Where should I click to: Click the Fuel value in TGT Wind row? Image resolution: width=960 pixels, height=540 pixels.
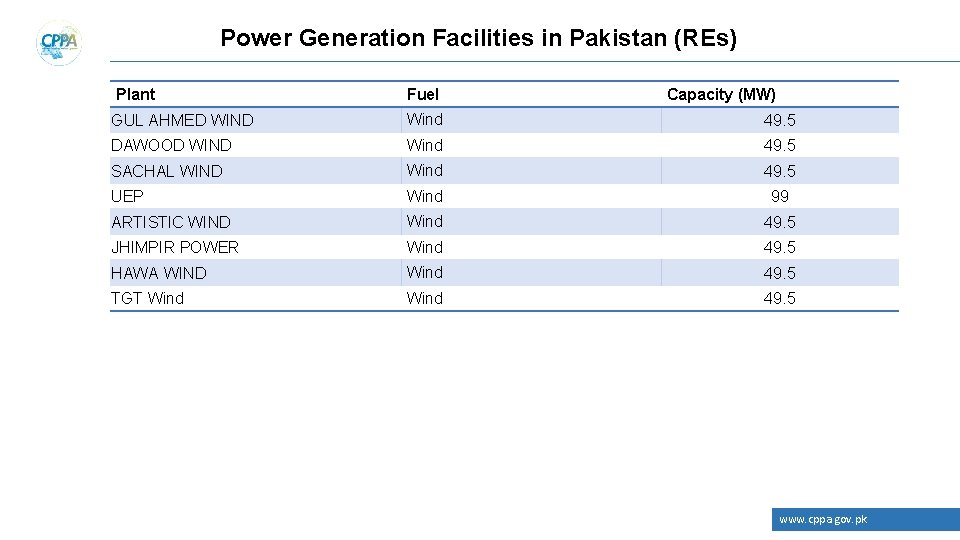coord(424,298)
